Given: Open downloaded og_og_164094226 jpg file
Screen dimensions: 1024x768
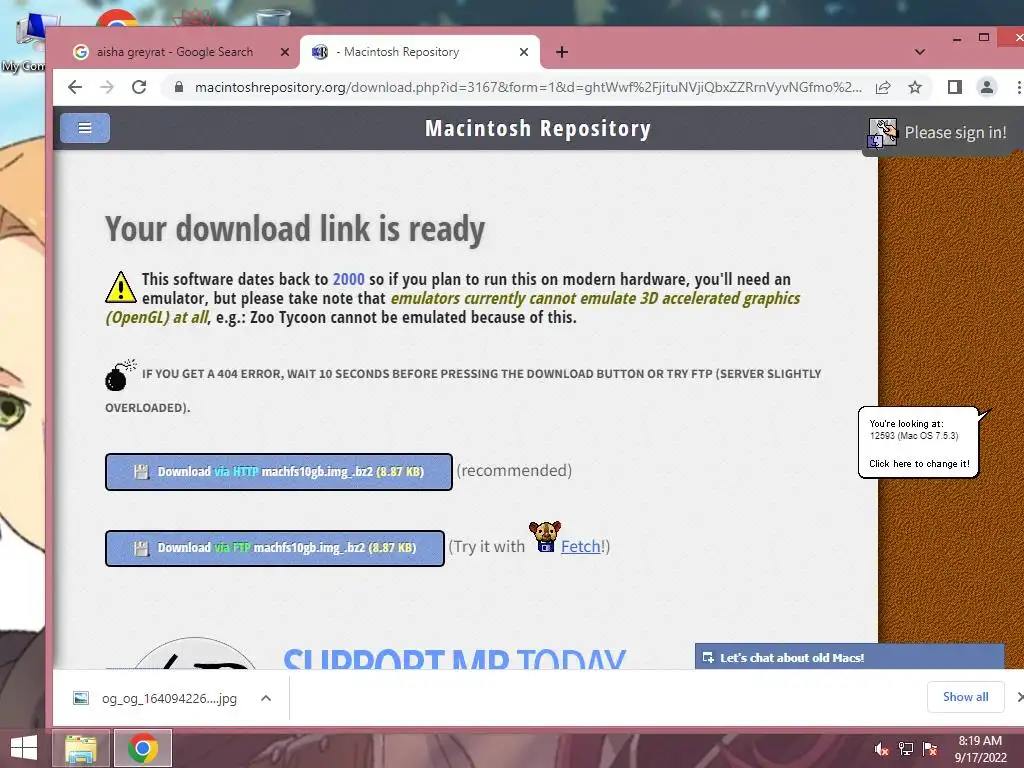Looking at the screenshot, I should 155,699.
